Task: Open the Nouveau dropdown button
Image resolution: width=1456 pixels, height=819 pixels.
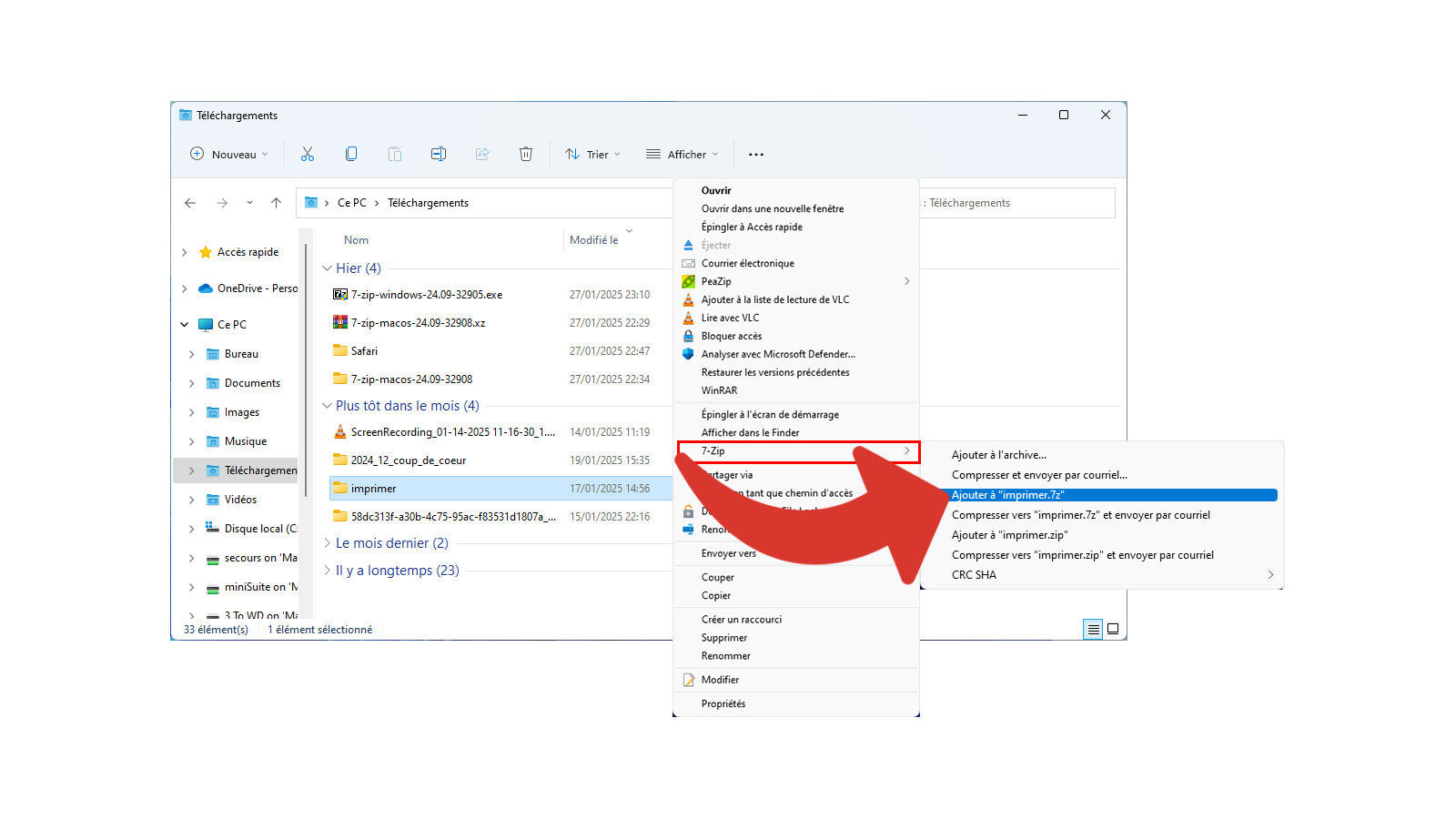Action: click(229, 155)
